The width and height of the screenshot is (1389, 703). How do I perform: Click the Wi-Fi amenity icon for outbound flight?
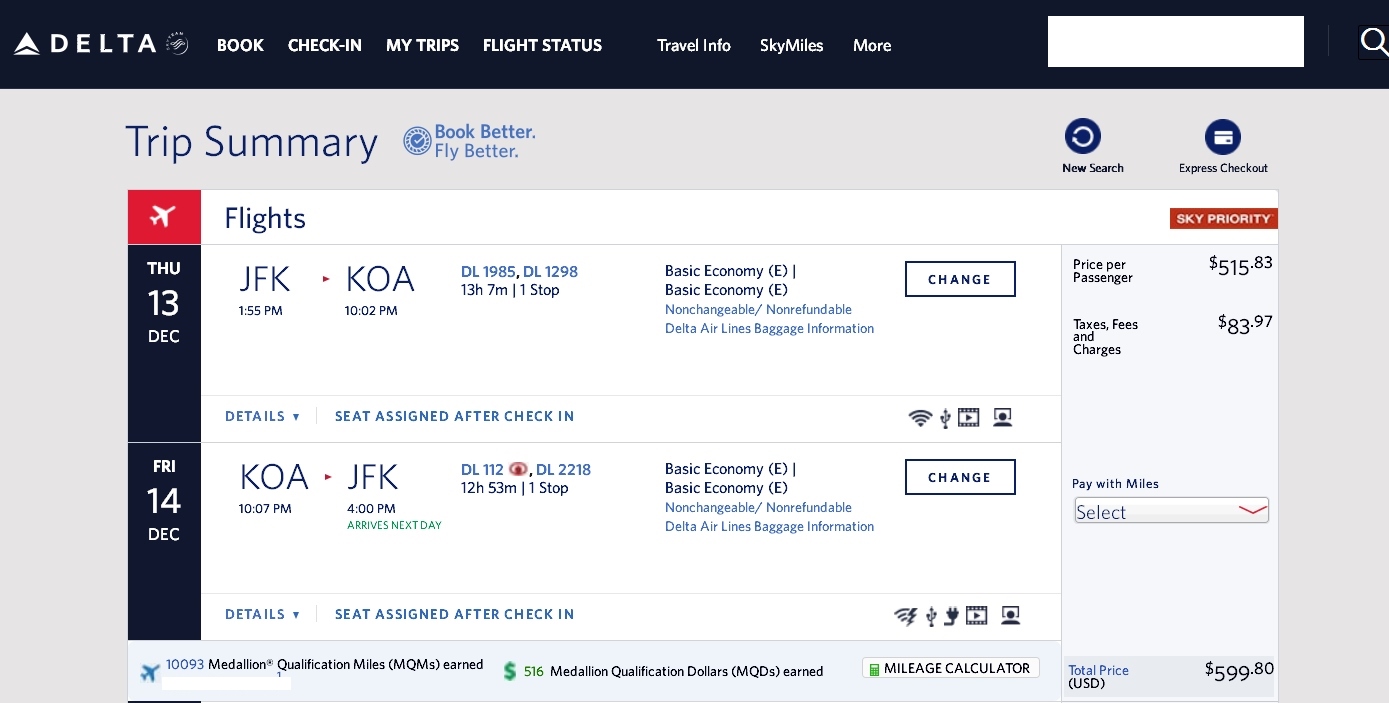tap(920, 418)
